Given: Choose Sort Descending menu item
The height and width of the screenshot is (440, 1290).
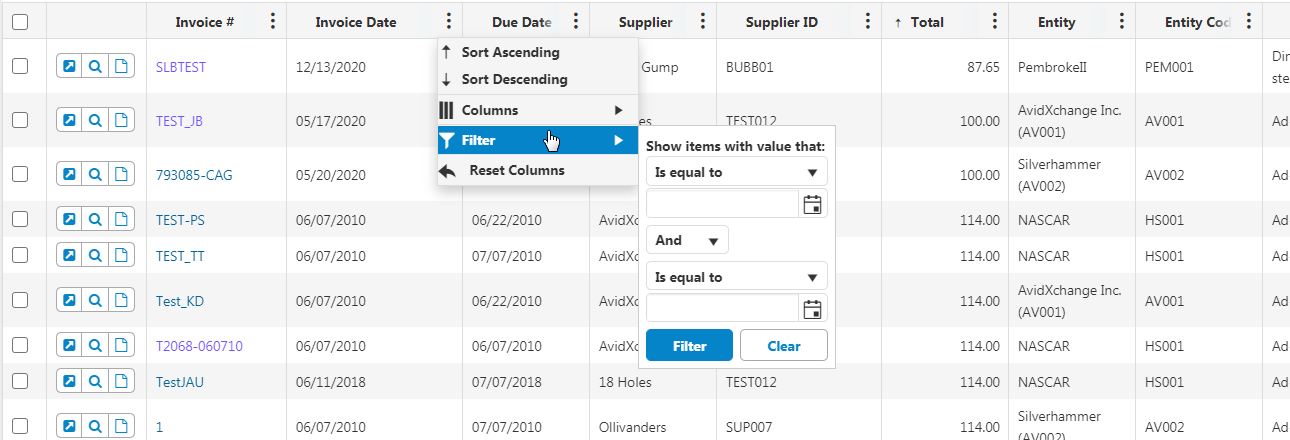Looking at the screenshot, I should coord(514,79).
